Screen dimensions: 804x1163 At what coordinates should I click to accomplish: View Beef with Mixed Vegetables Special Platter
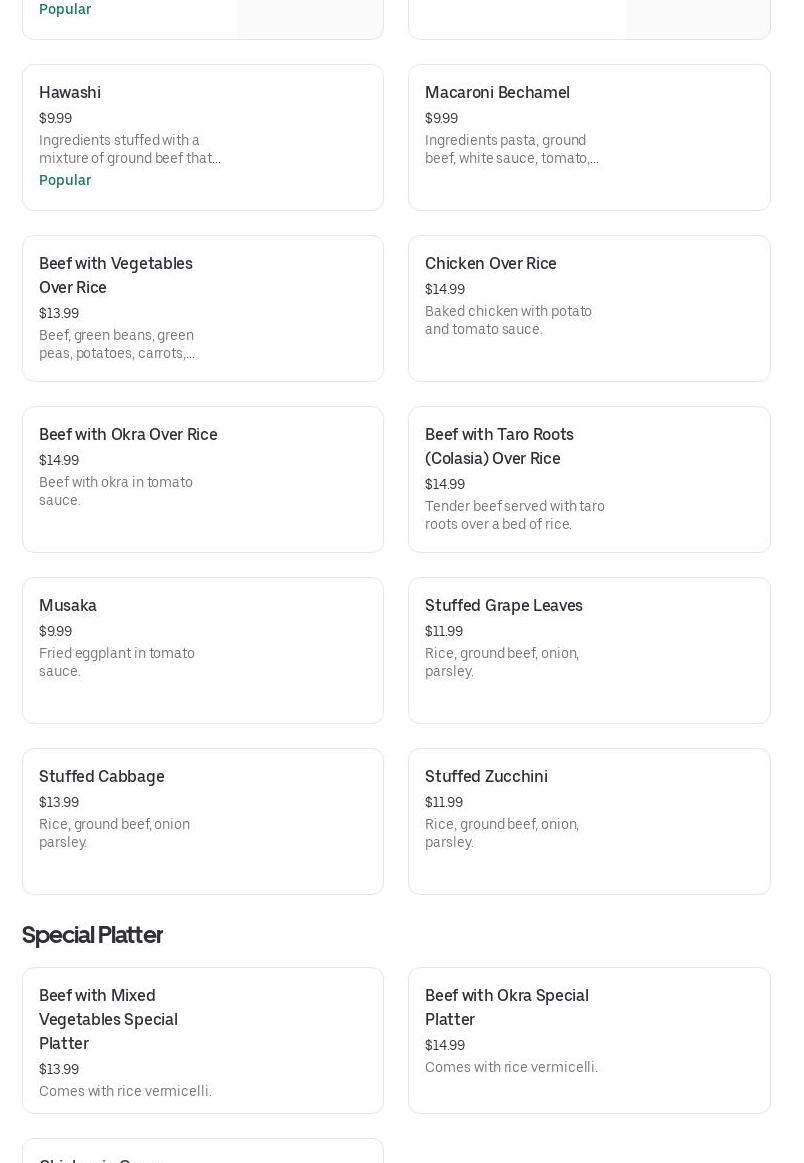(202, 1040)
